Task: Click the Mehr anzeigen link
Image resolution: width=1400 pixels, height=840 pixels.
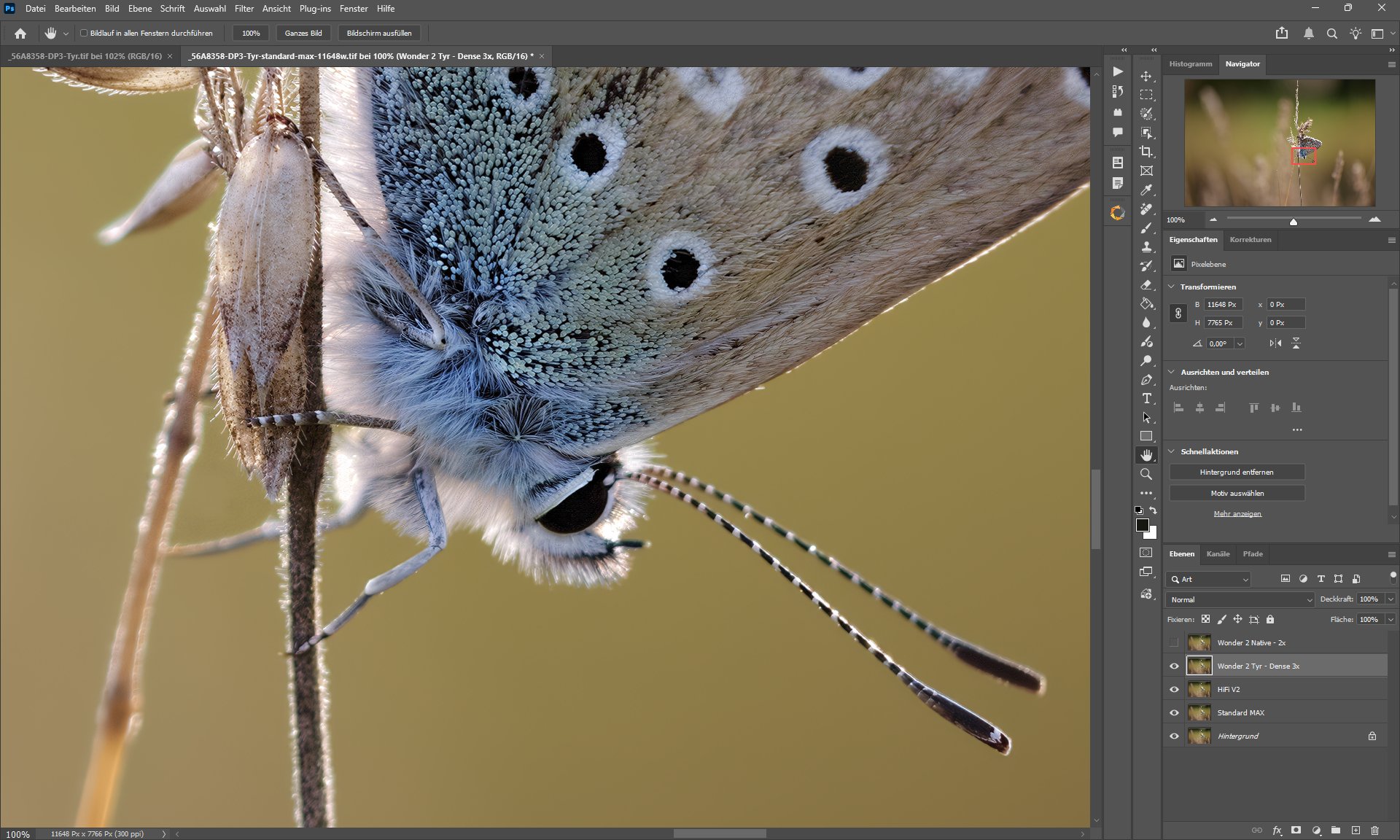Action: coord(1237,513)
